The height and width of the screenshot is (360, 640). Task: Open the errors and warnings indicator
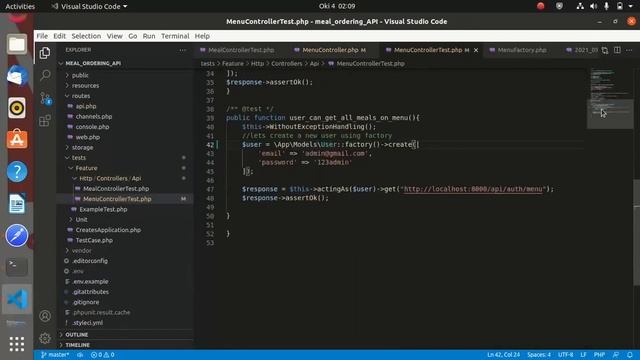point(102,355)
